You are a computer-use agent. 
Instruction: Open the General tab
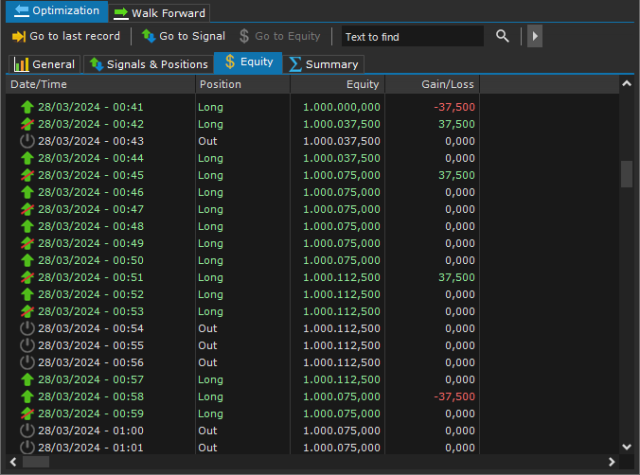(44, 64)
